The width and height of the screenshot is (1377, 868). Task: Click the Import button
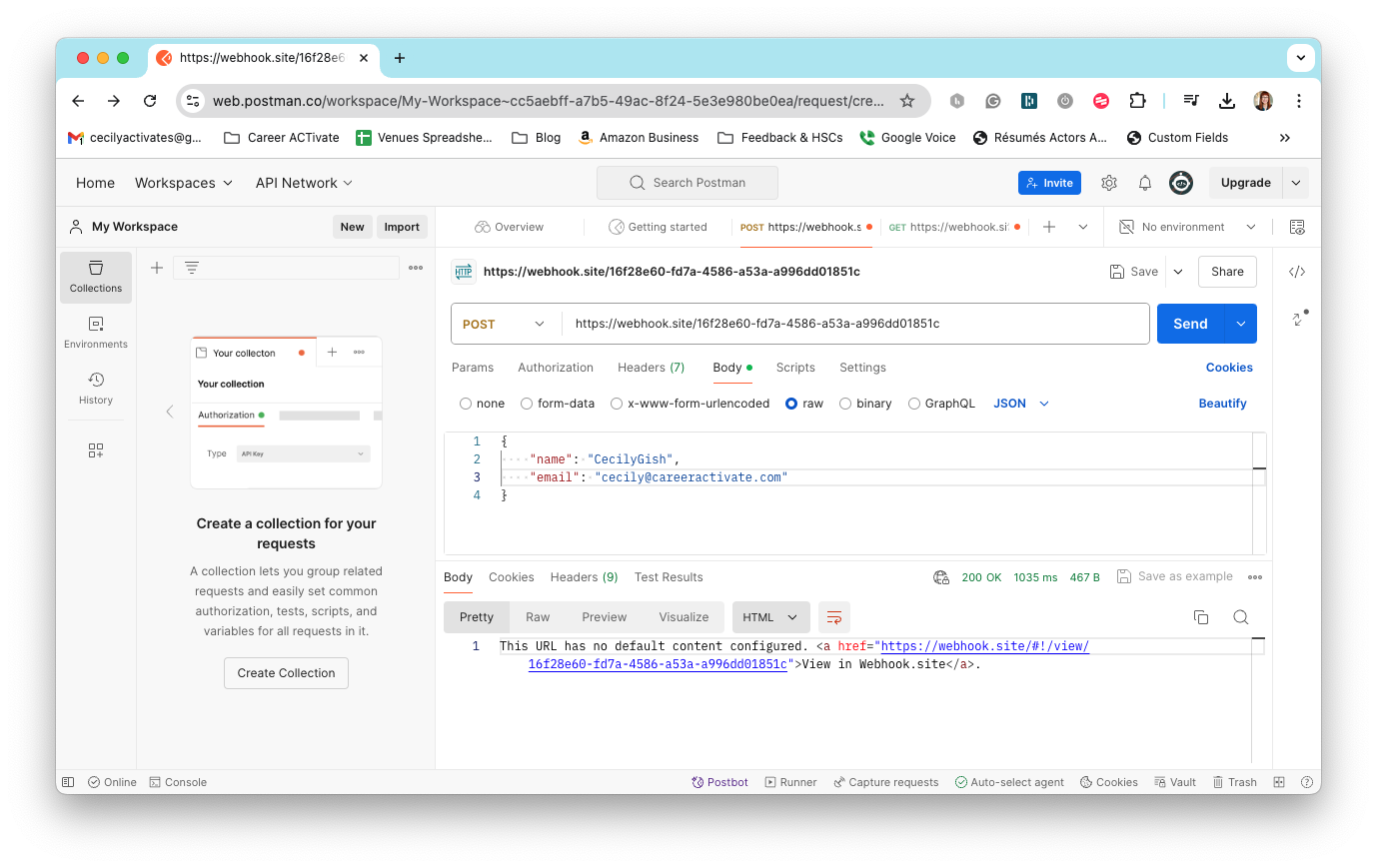pyautogui.click(x=402, y=227)
